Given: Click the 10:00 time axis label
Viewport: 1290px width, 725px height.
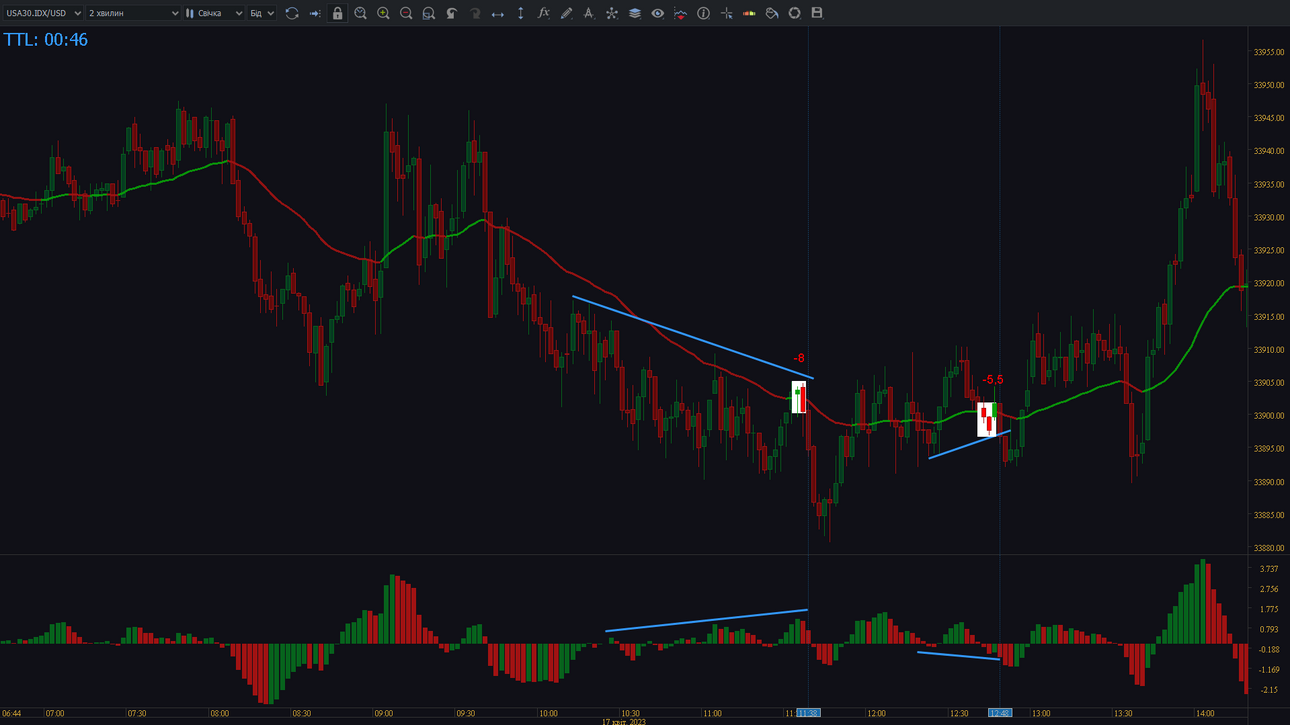Looking at the screenshot, I should (x=548, y=713).
